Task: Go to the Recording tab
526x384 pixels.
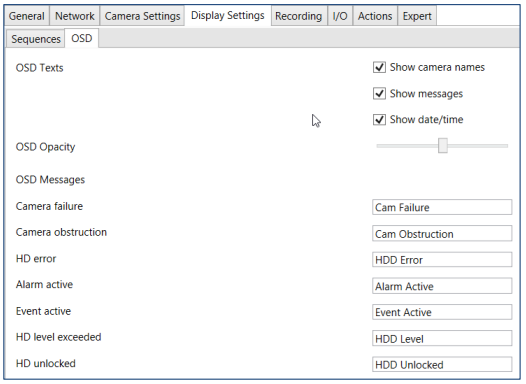Action: 299,16
